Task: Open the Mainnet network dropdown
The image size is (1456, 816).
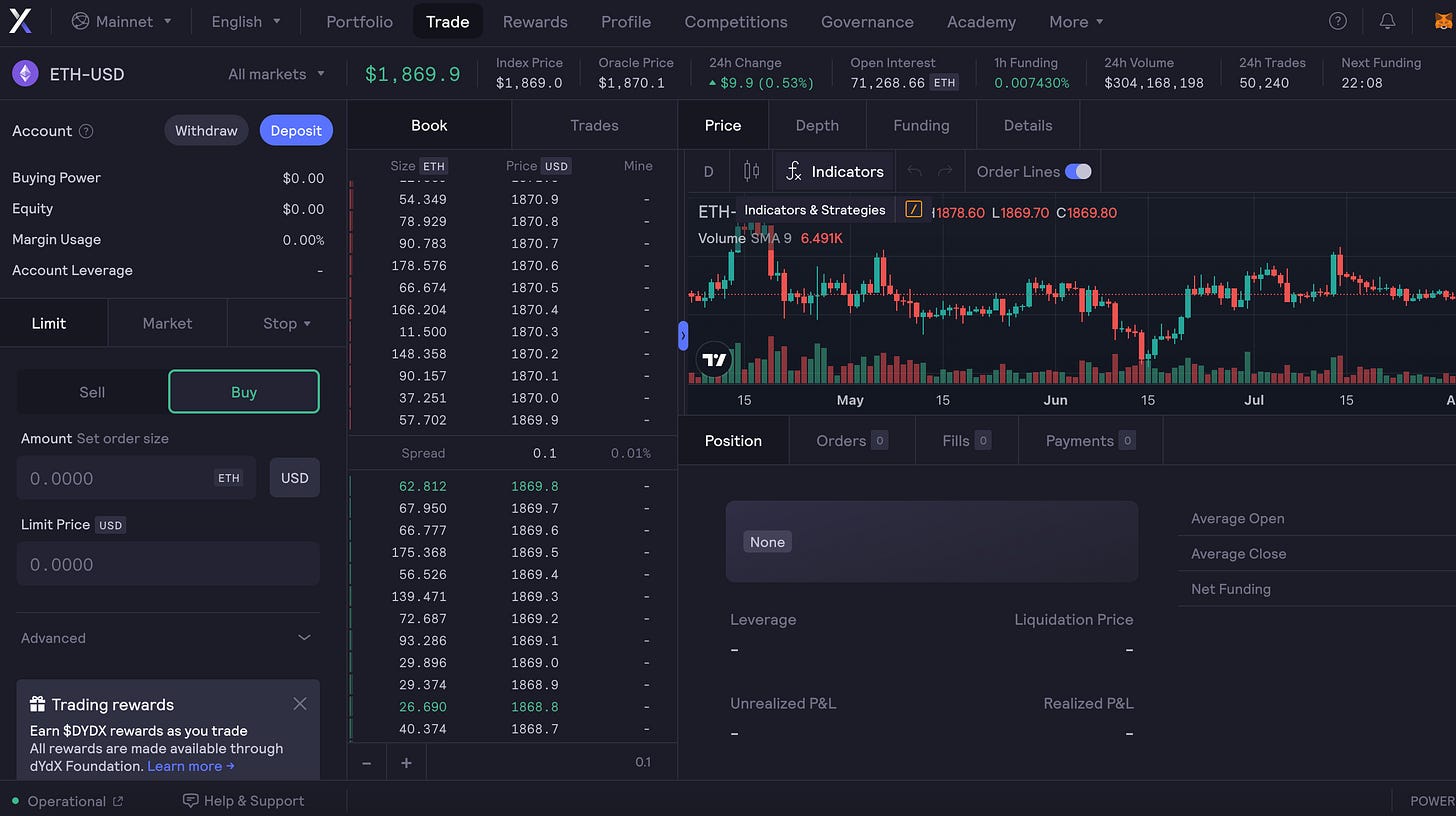Action: pos(122,21)
